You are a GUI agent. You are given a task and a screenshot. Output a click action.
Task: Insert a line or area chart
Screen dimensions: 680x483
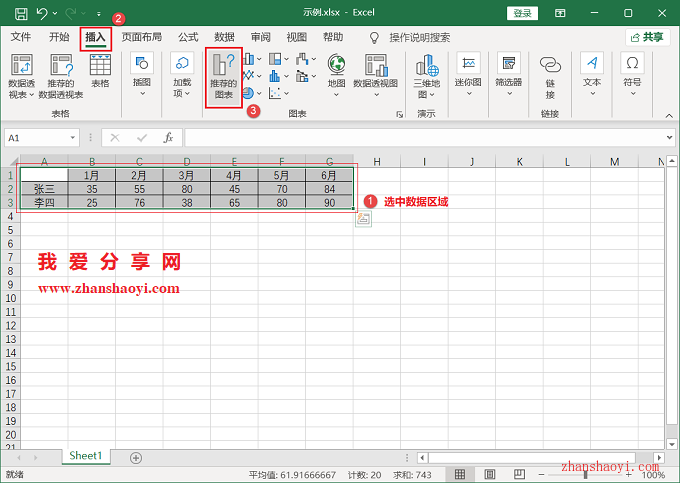pyautogui.click(x=252, y=76)
